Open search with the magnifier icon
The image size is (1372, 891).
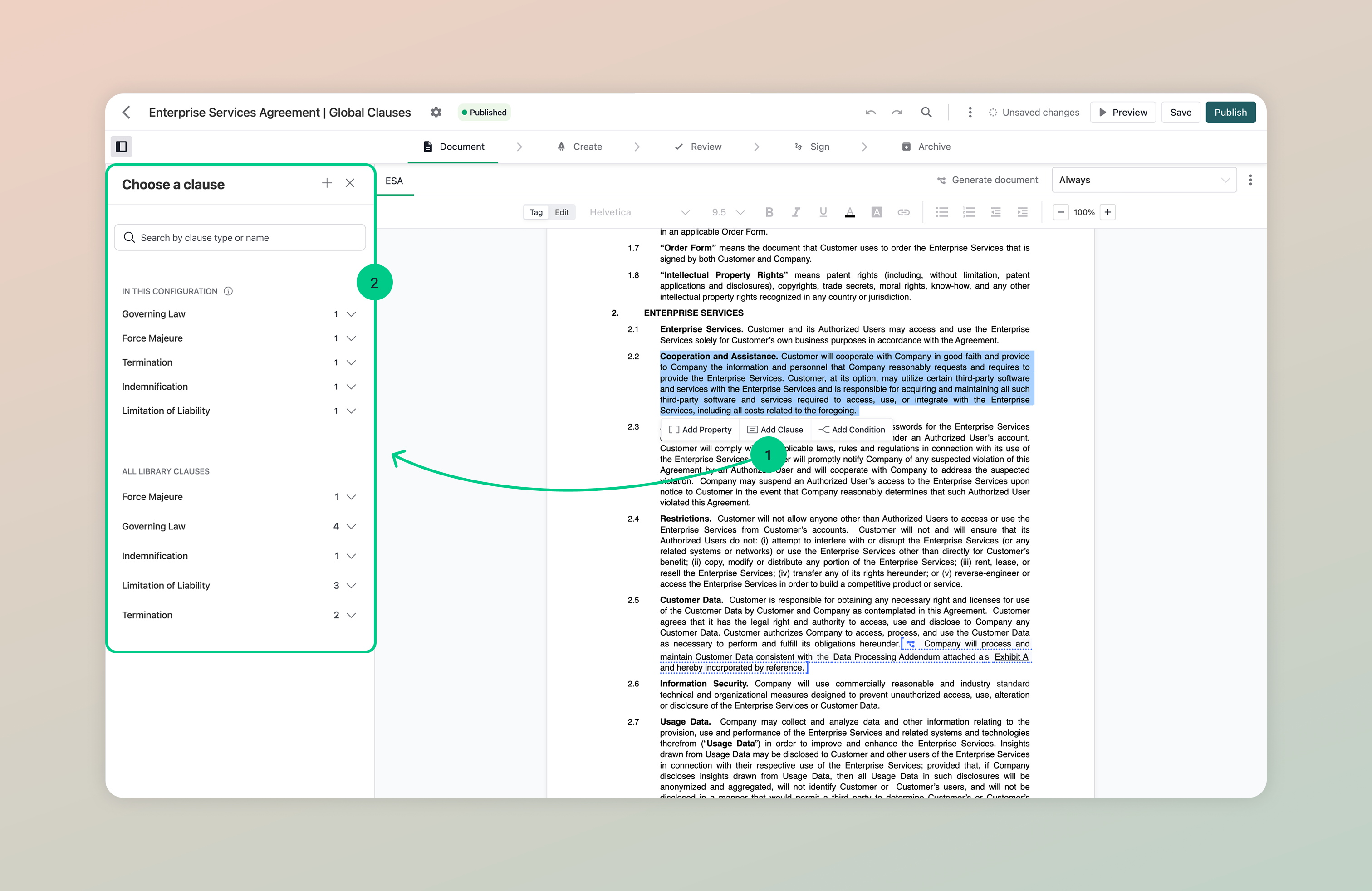tap(926, 113)
